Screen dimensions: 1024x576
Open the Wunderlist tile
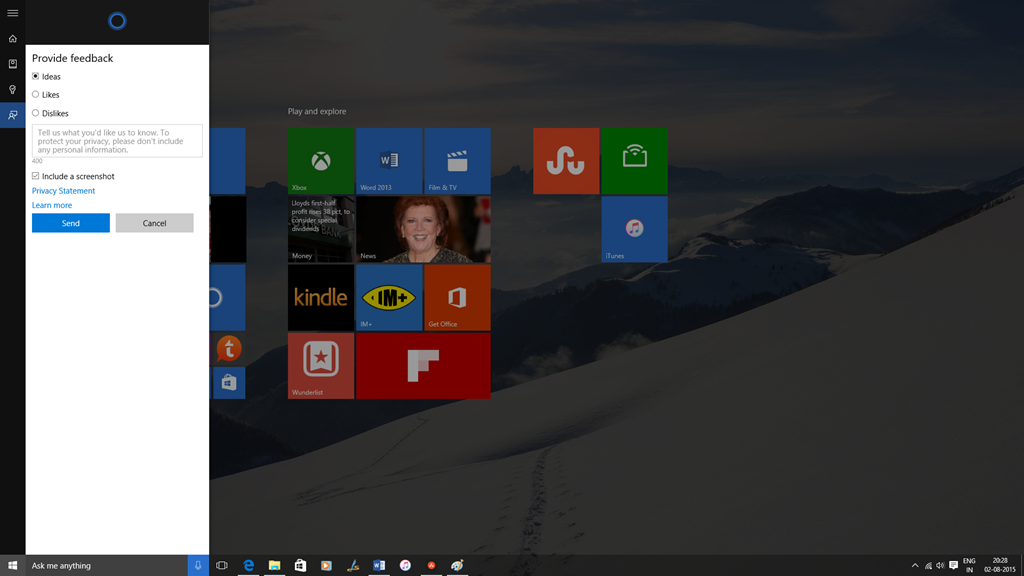[x=321, y=366]
